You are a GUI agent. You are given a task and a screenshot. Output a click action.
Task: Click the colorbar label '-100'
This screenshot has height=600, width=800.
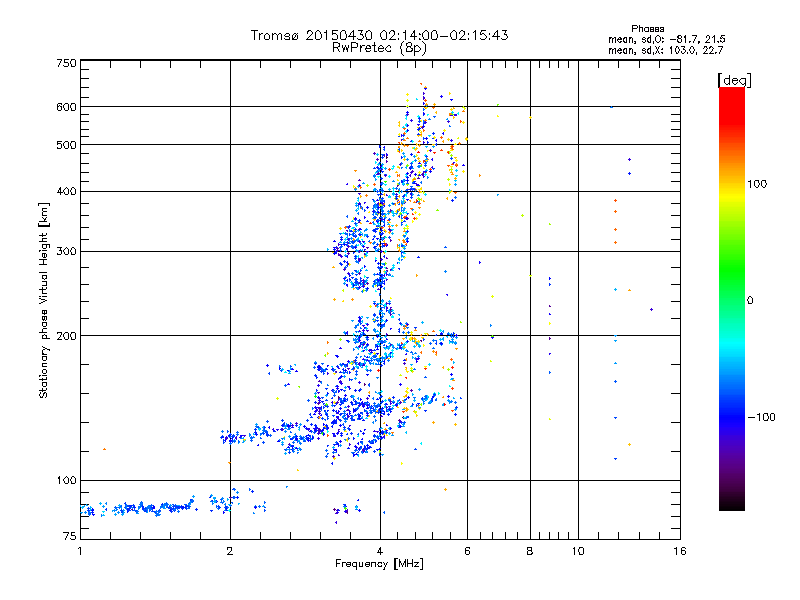(x=761, y=417)
